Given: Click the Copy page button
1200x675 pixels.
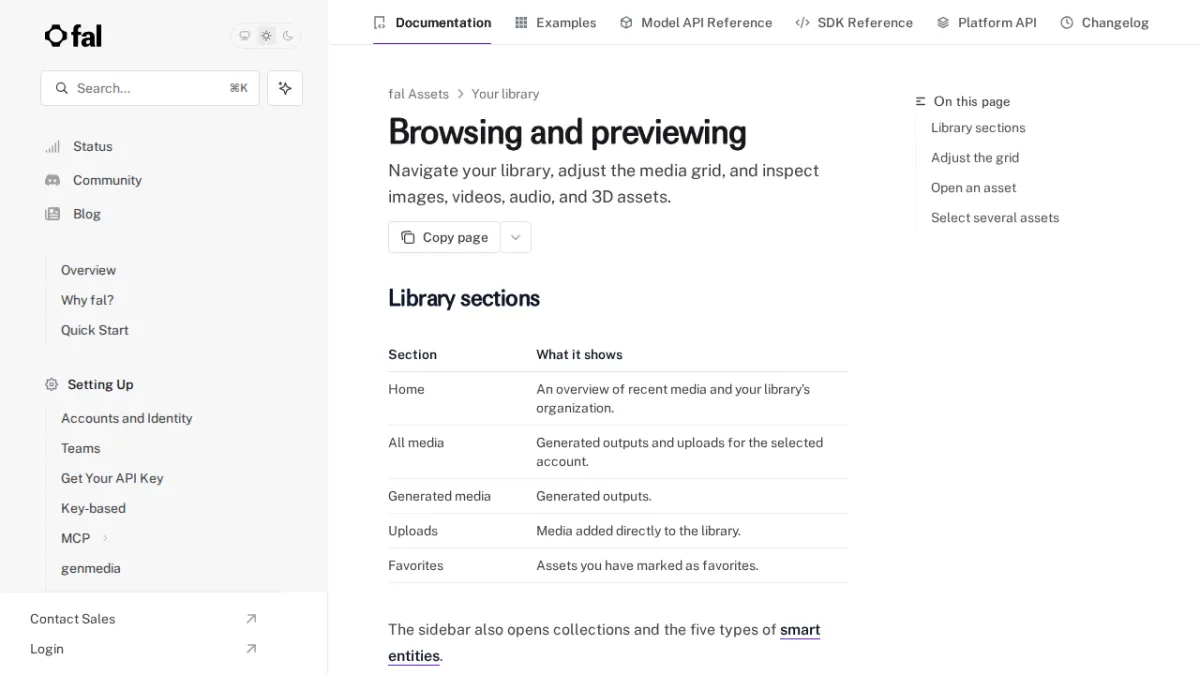Looking at the screenshot, I should click(444, 237).
